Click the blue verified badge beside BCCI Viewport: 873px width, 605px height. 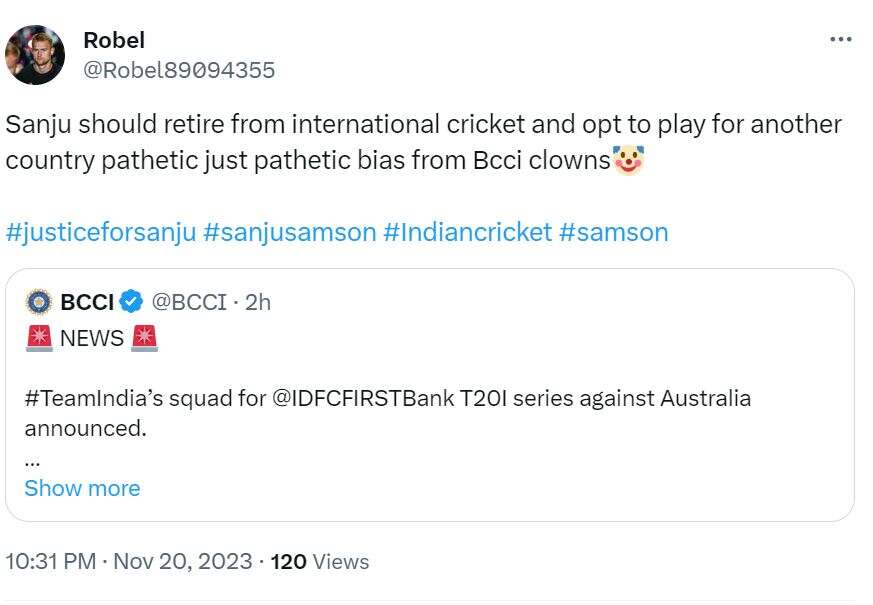tap(132, 301)
